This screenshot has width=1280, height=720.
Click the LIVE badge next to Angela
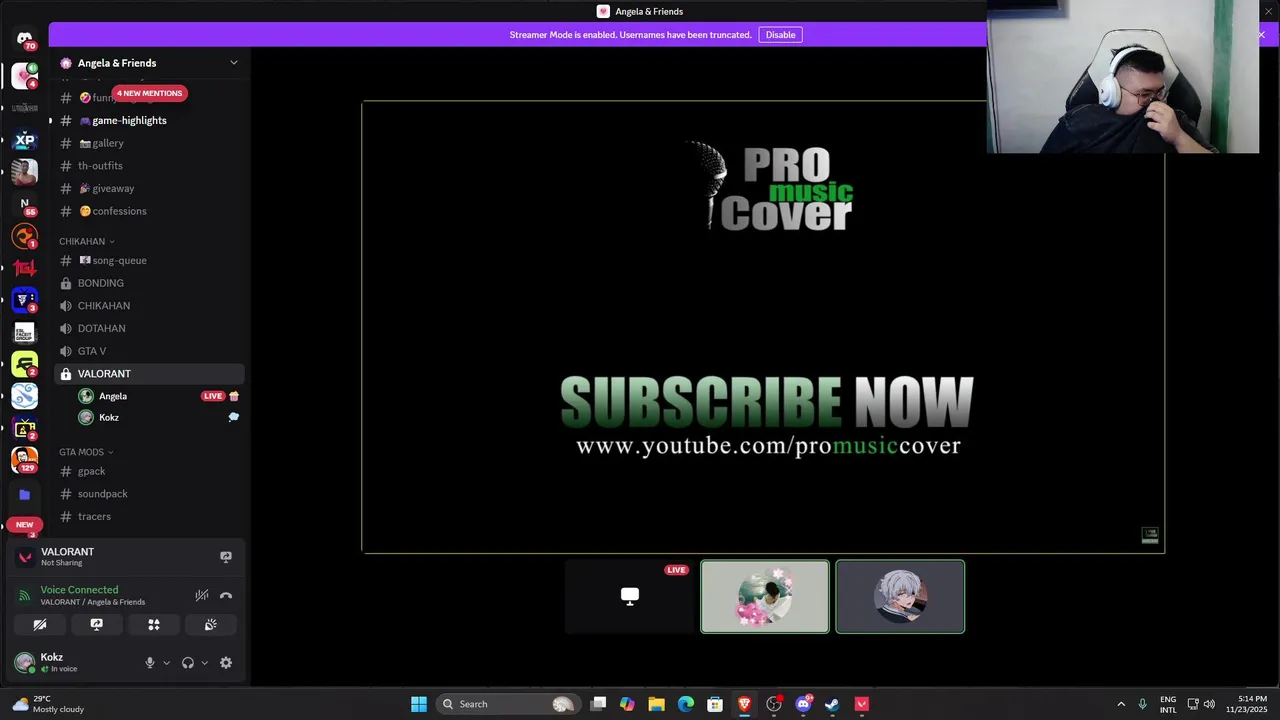coord(213,396)
